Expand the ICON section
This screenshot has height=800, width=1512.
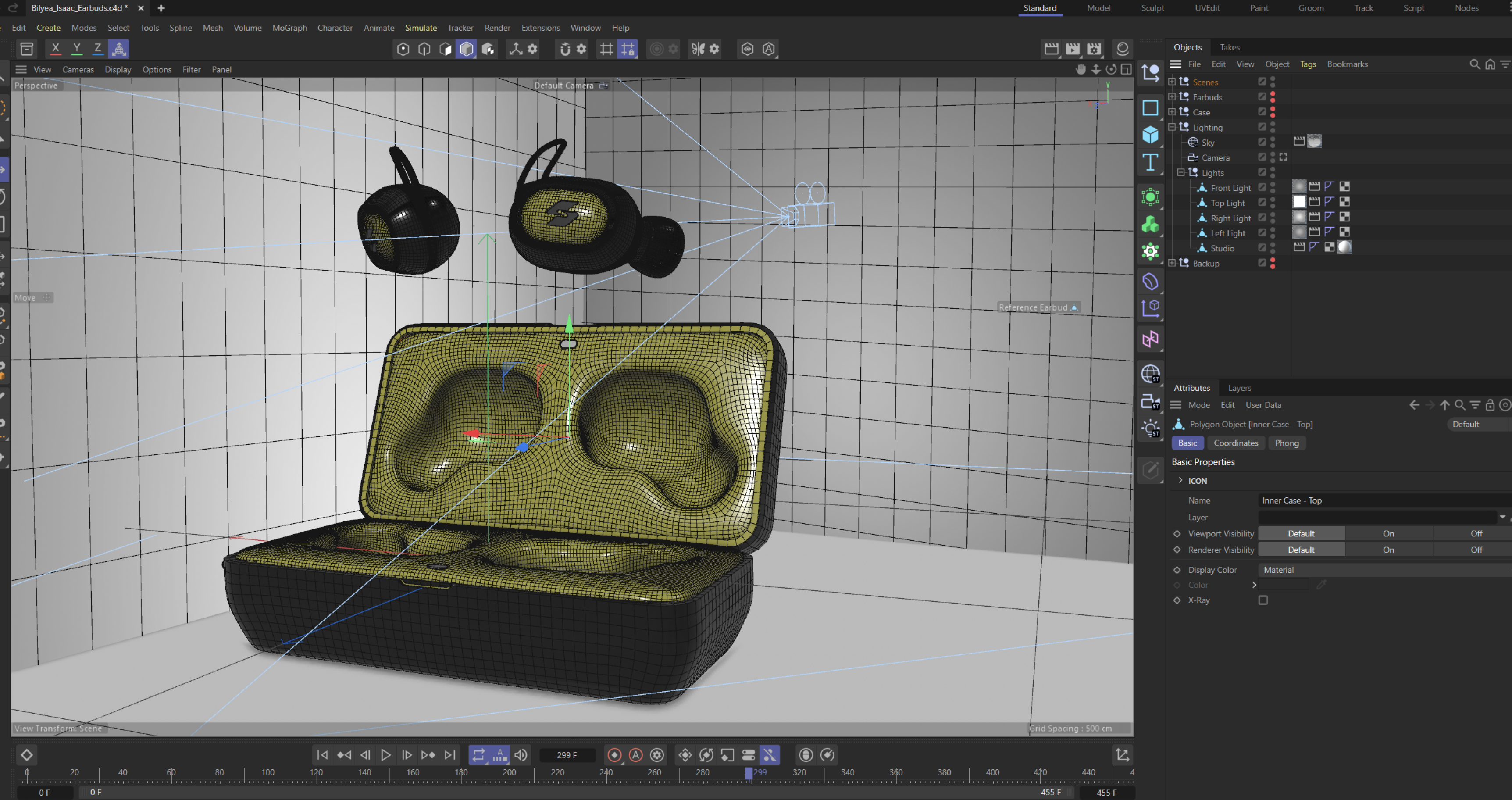coord(1180,480)
